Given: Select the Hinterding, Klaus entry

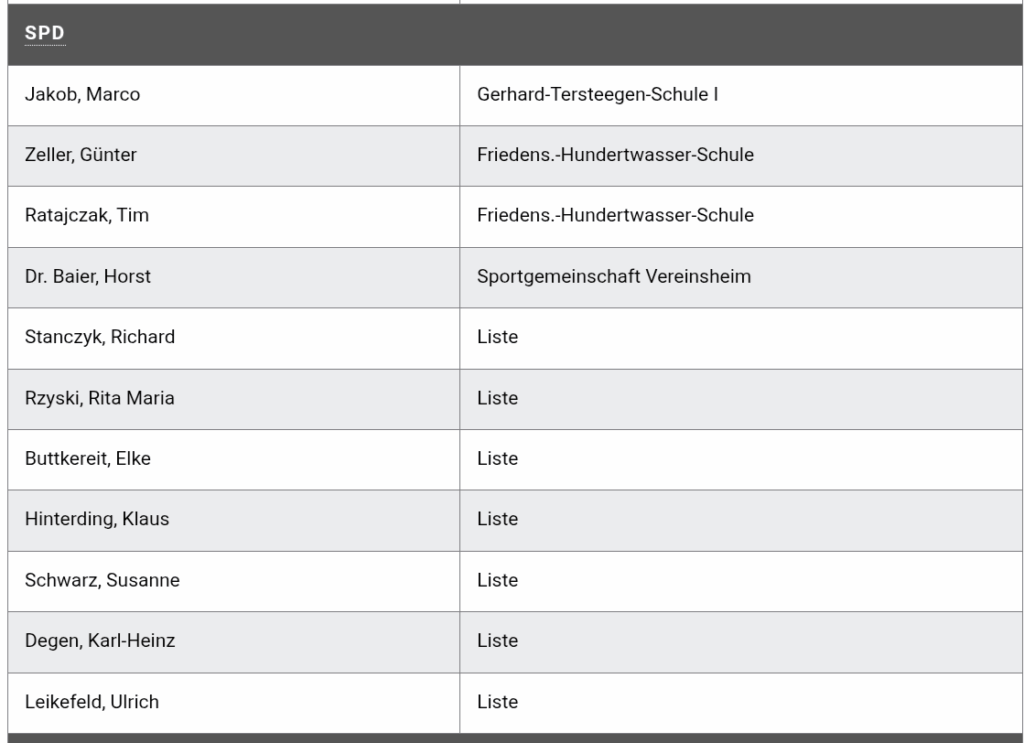Looking at the screenshot, I should 97,519.
